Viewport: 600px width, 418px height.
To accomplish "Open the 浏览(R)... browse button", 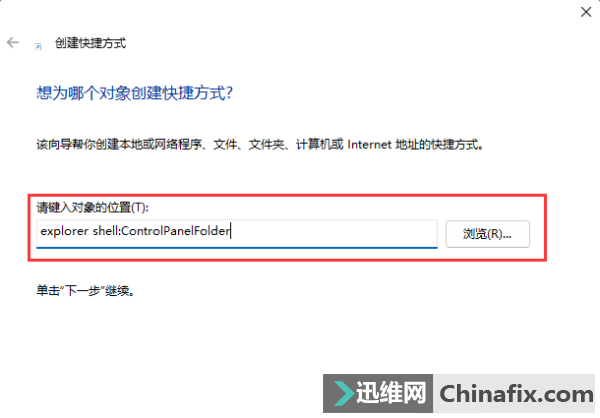I will (488, 234).
